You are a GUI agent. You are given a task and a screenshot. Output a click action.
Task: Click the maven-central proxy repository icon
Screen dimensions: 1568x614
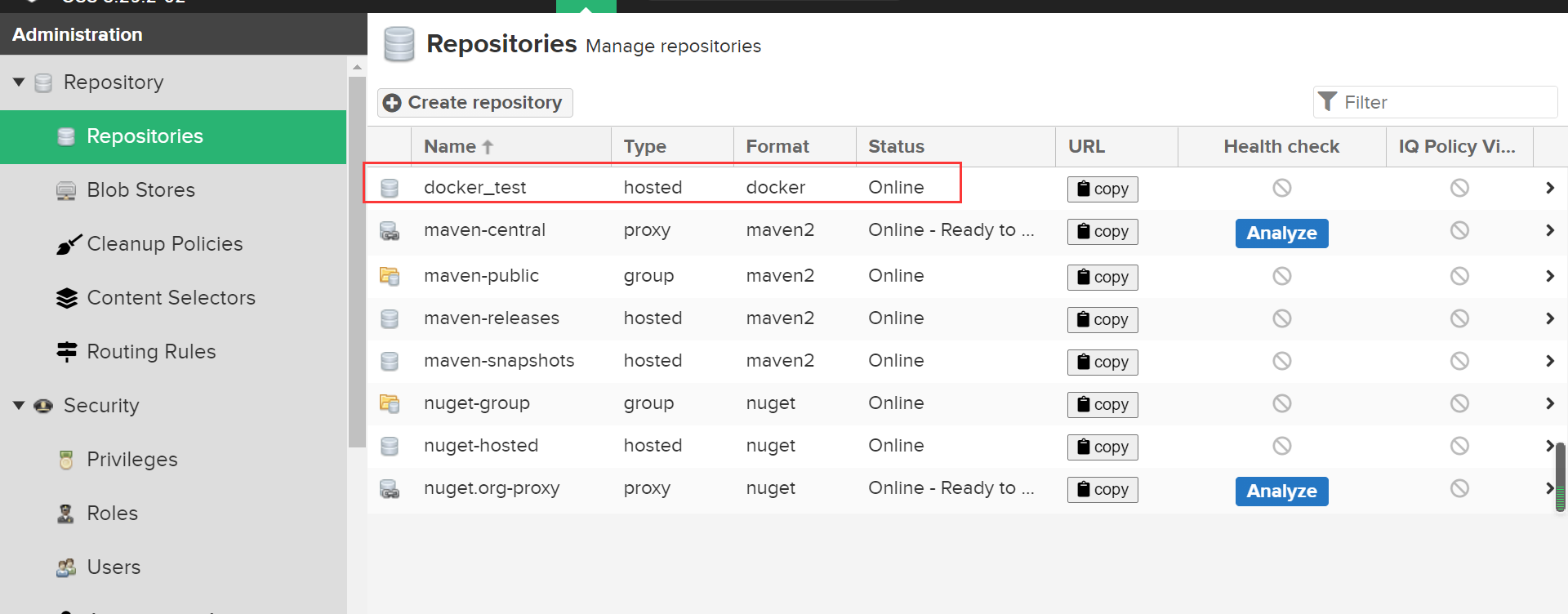390,231
